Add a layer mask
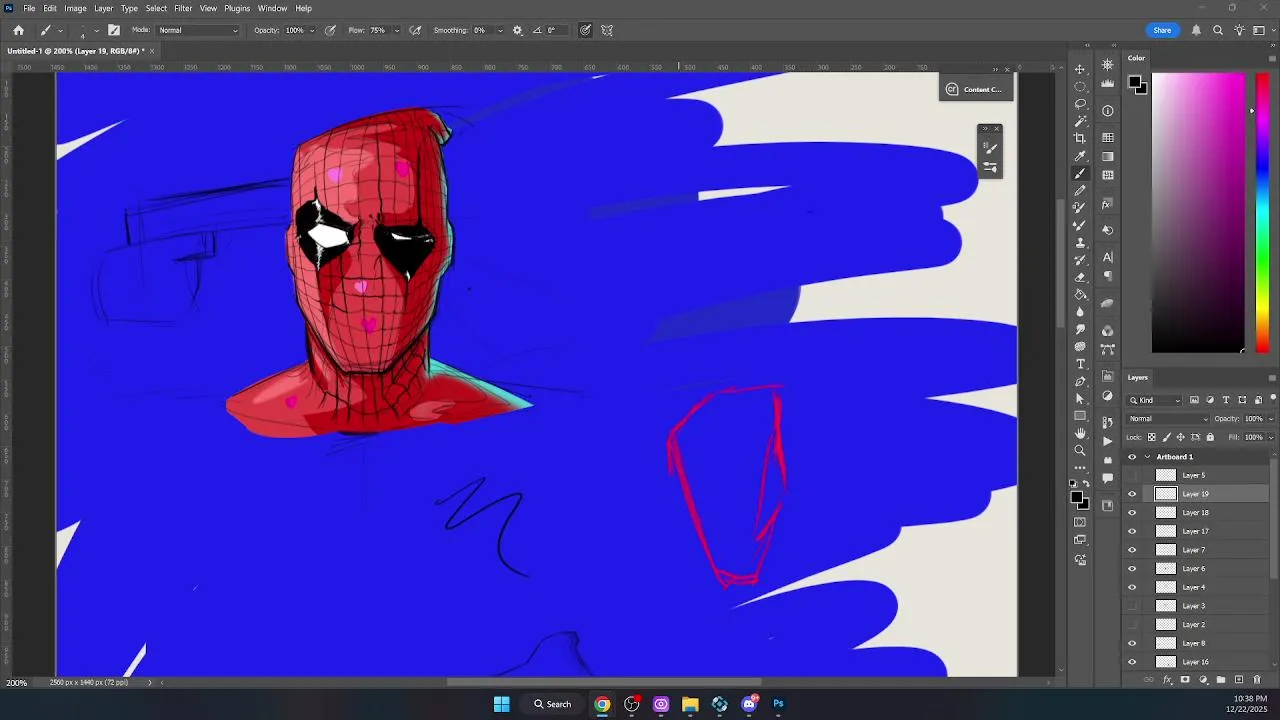Screen dimensions: 1280x720 pyautogui.click(x=1185, y=680)
